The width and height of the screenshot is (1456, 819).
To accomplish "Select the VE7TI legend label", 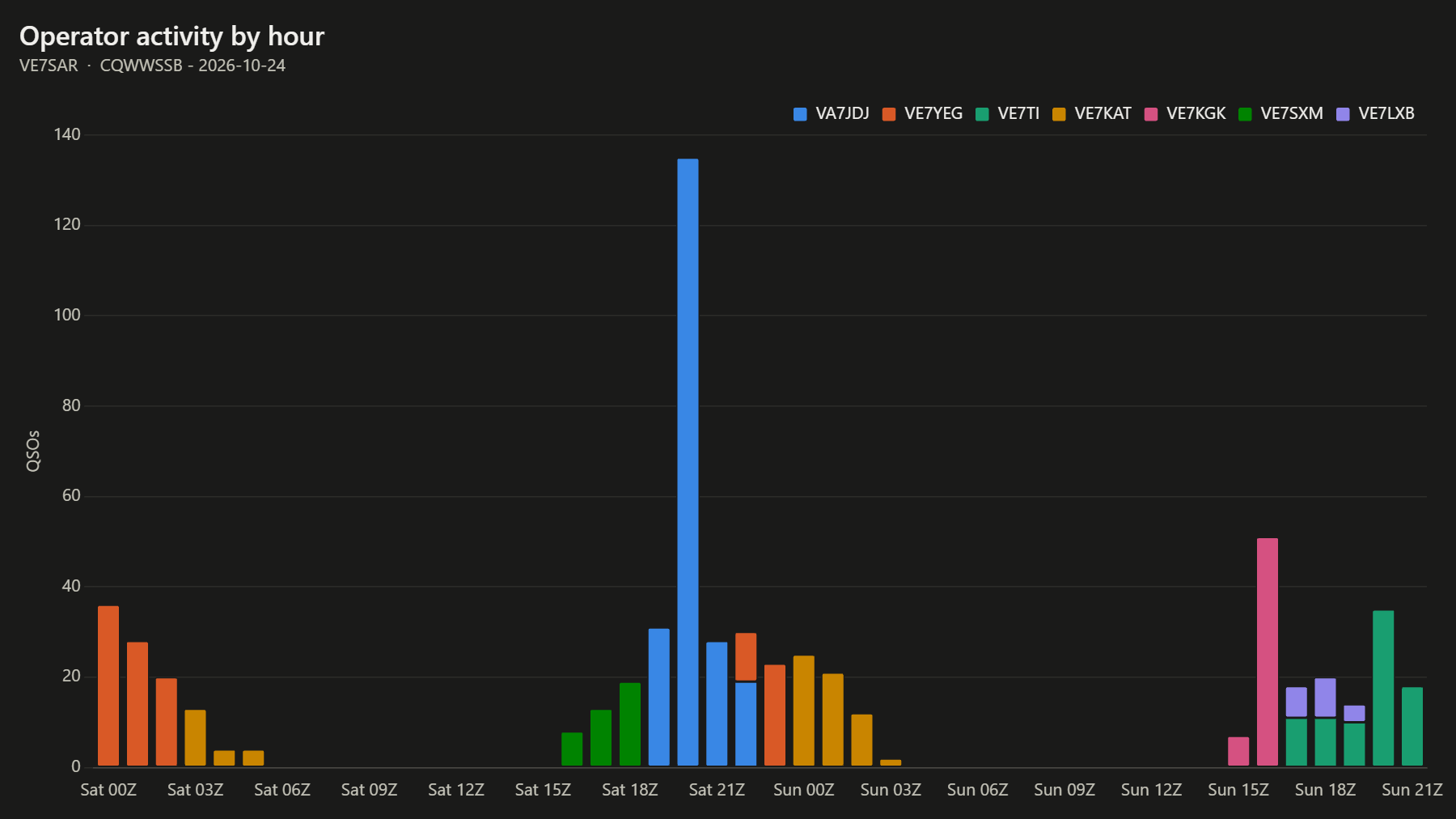I will (1018, 114).
